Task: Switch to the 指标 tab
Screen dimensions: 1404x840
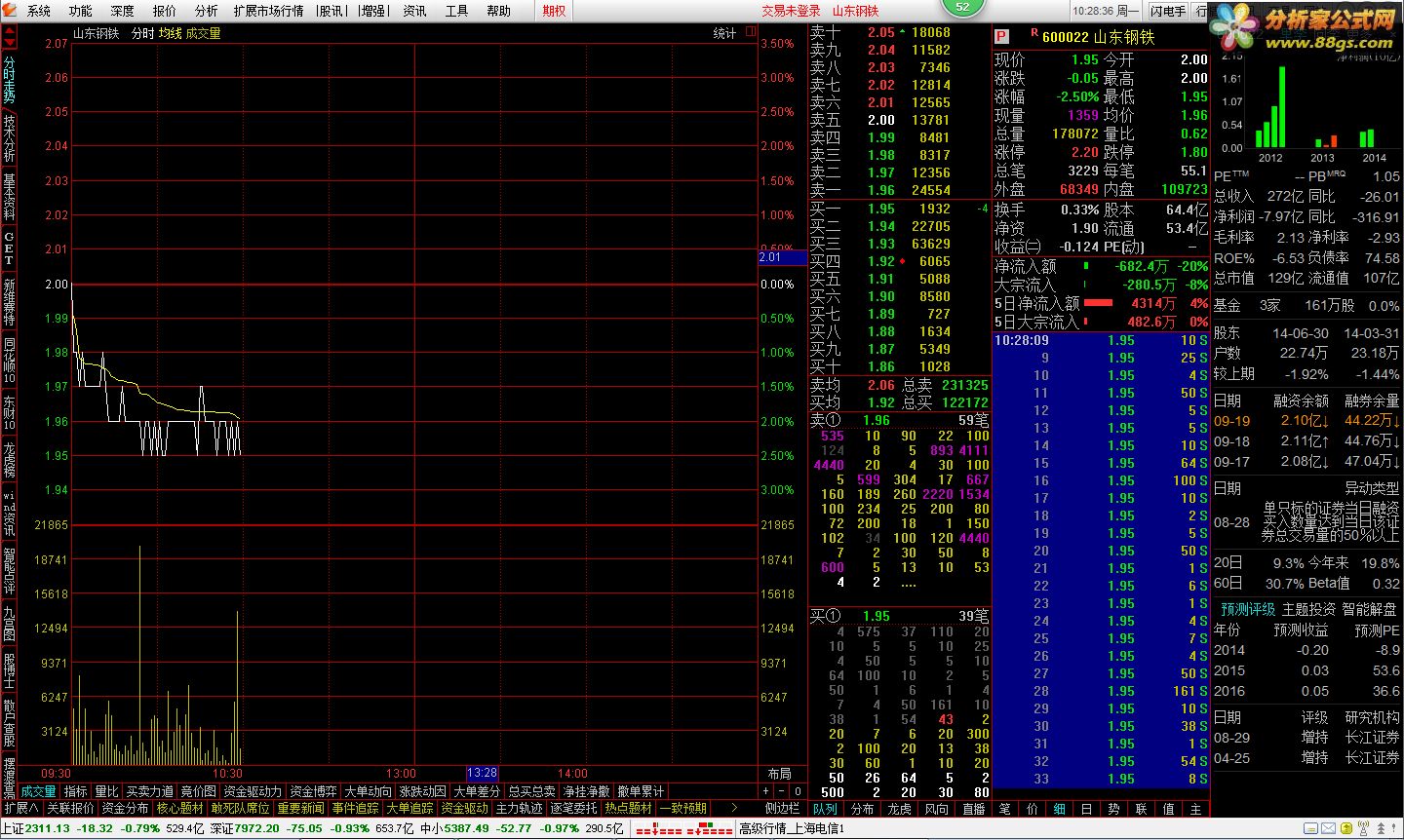Action: point(76,791)
